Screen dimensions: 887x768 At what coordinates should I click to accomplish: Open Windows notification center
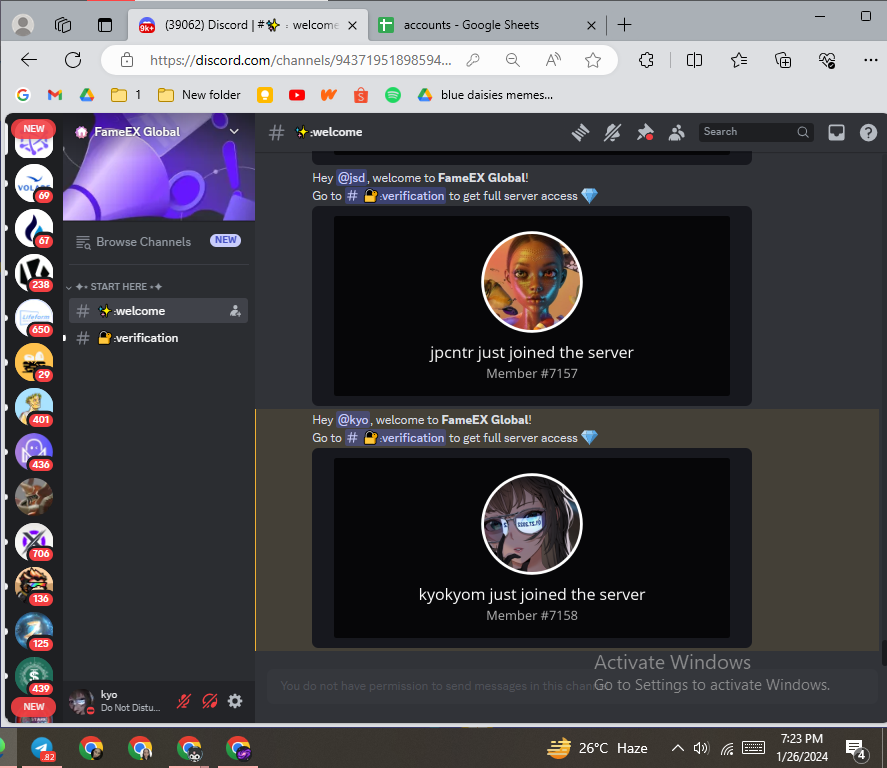coord(856,750)
